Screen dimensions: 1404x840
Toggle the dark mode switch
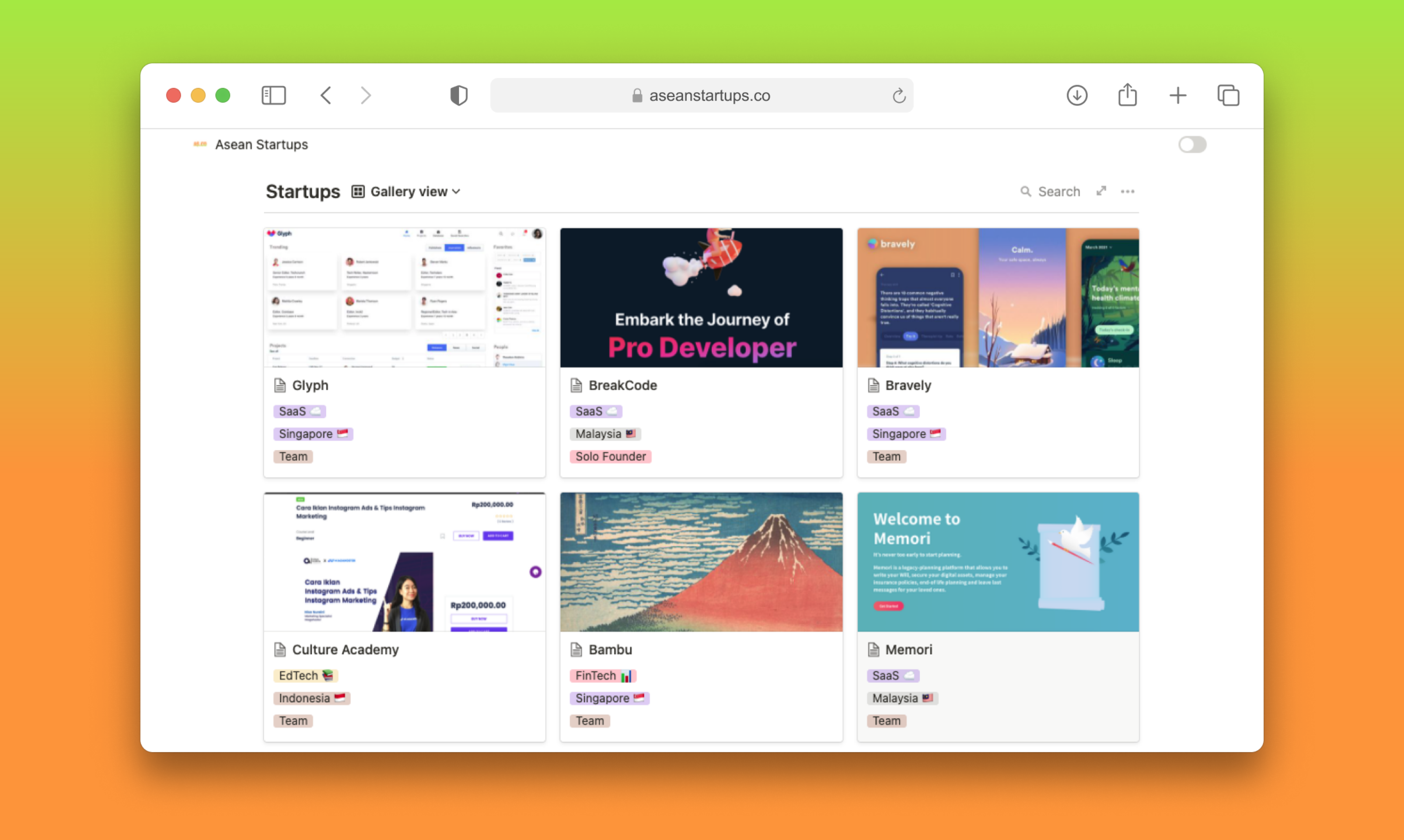coord(1192,144)
